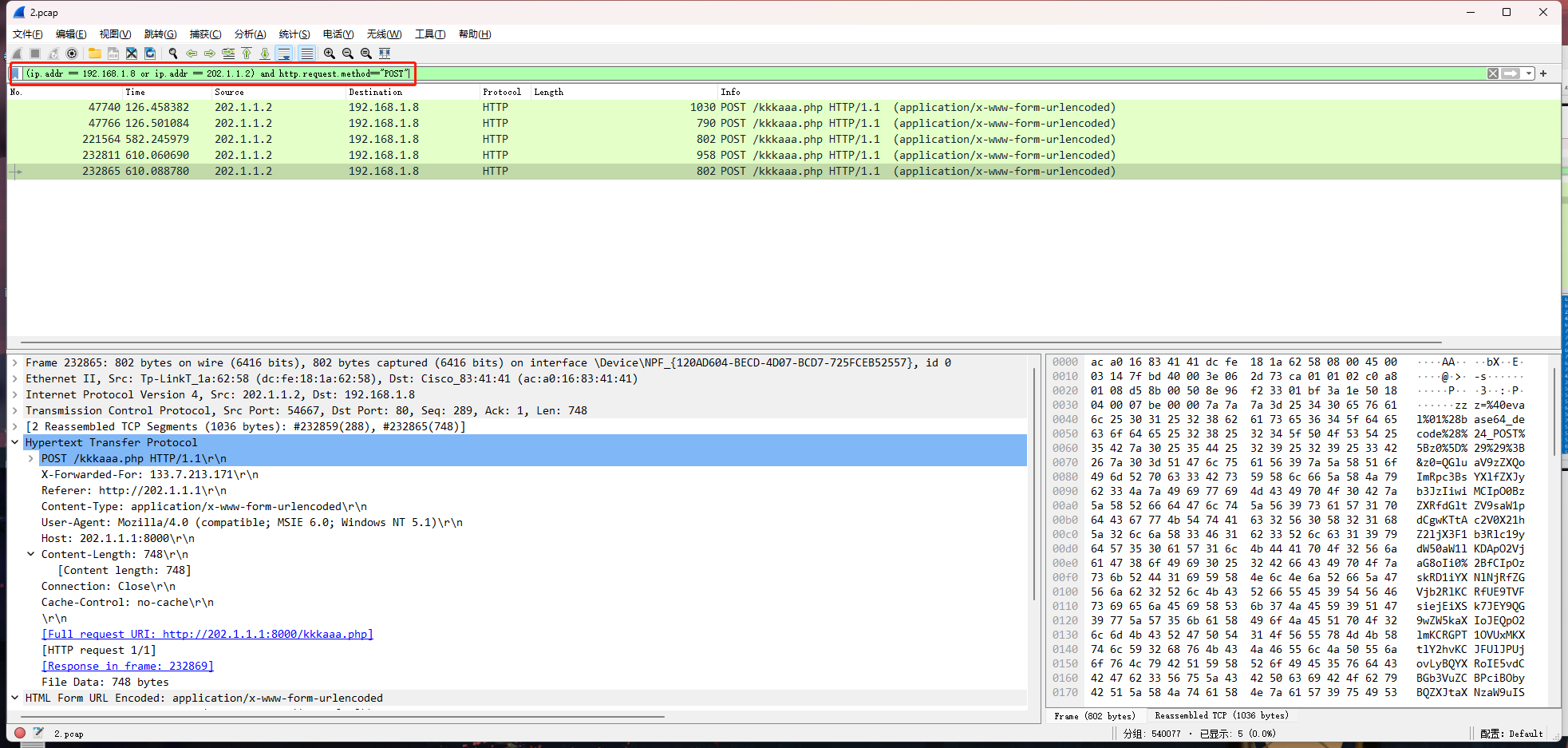This screenshot has height=748, width=1568.
Task: Reload the capture file
Action: coord(150,53)
